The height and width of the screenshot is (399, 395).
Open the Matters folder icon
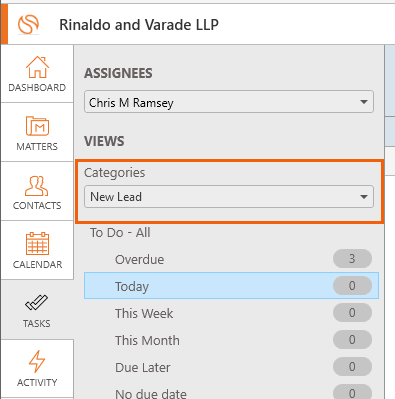click(x=37, y=126)
